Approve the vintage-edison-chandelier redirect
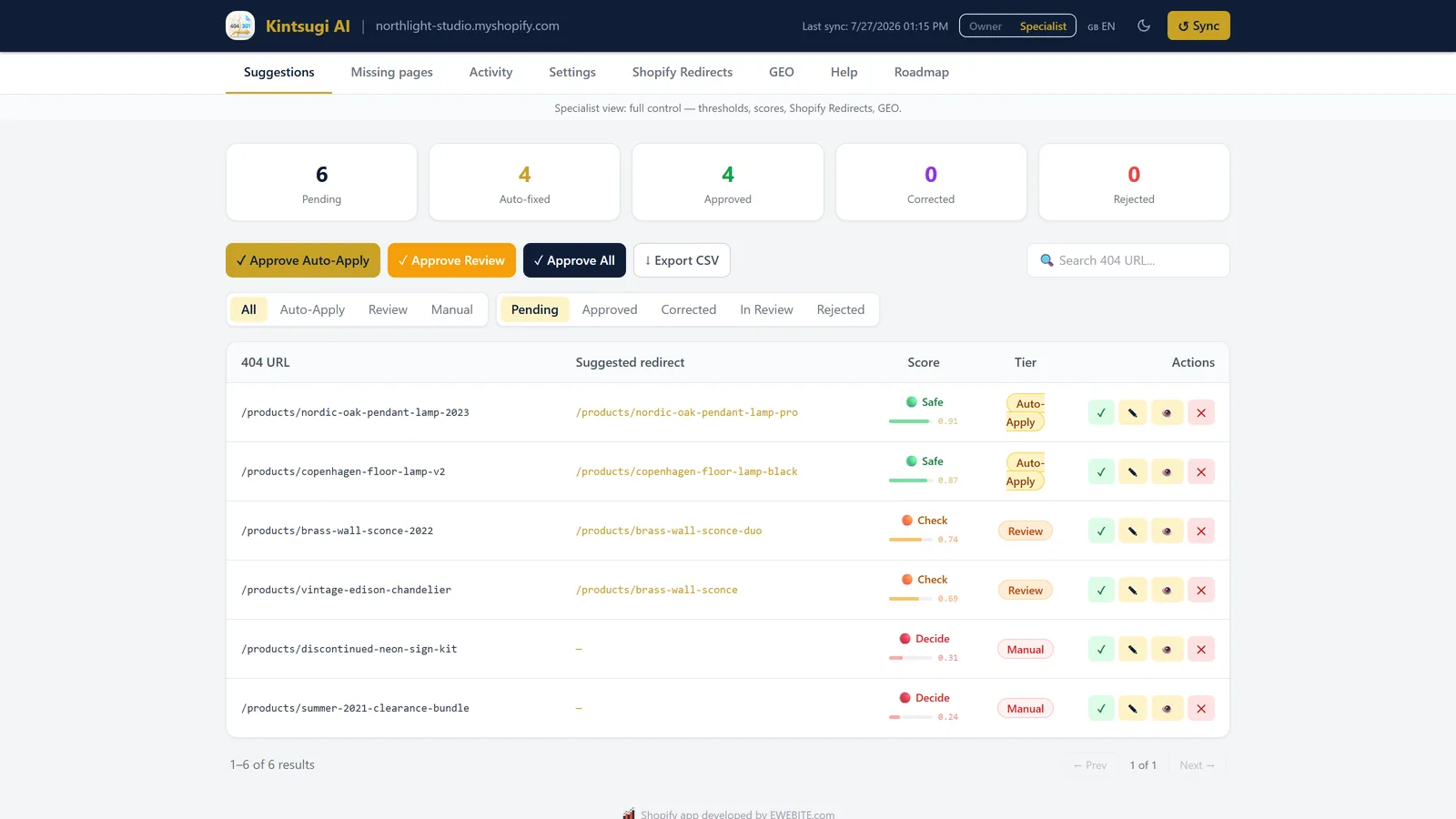This screenshot has width=1456, height=819. click(1101, 591)
